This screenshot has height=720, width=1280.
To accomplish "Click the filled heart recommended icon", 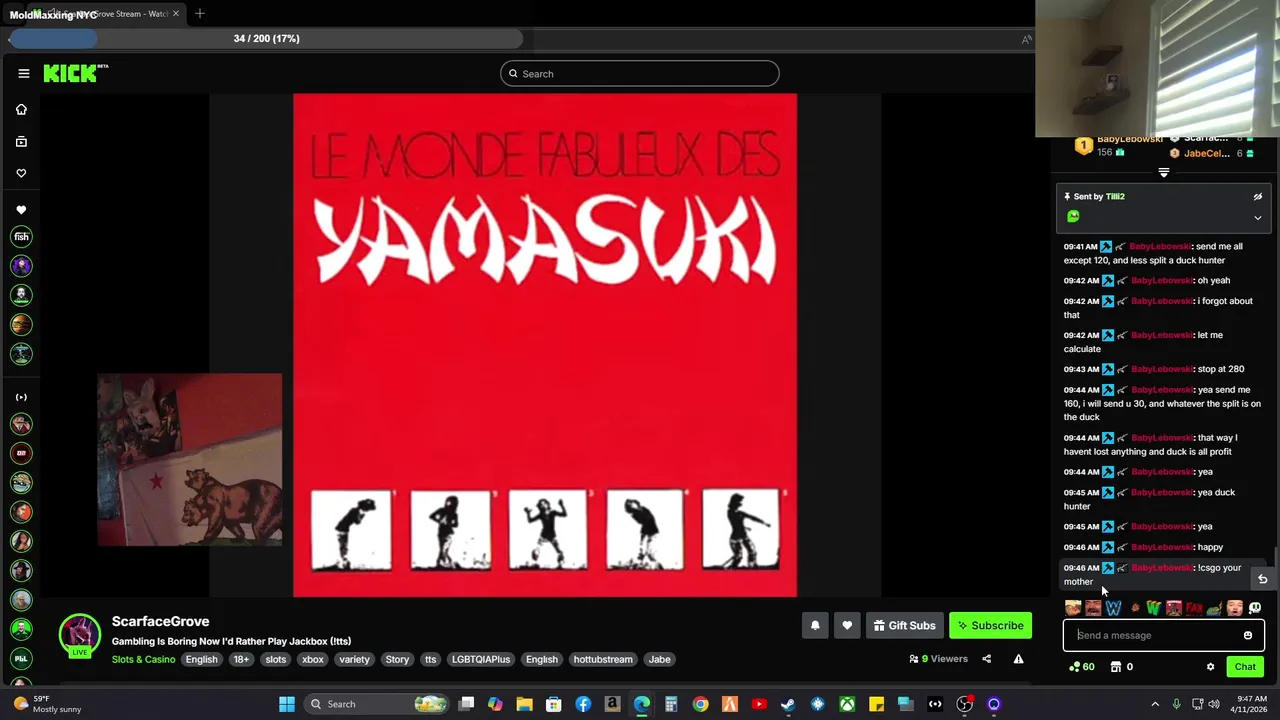I will point(21,210).
